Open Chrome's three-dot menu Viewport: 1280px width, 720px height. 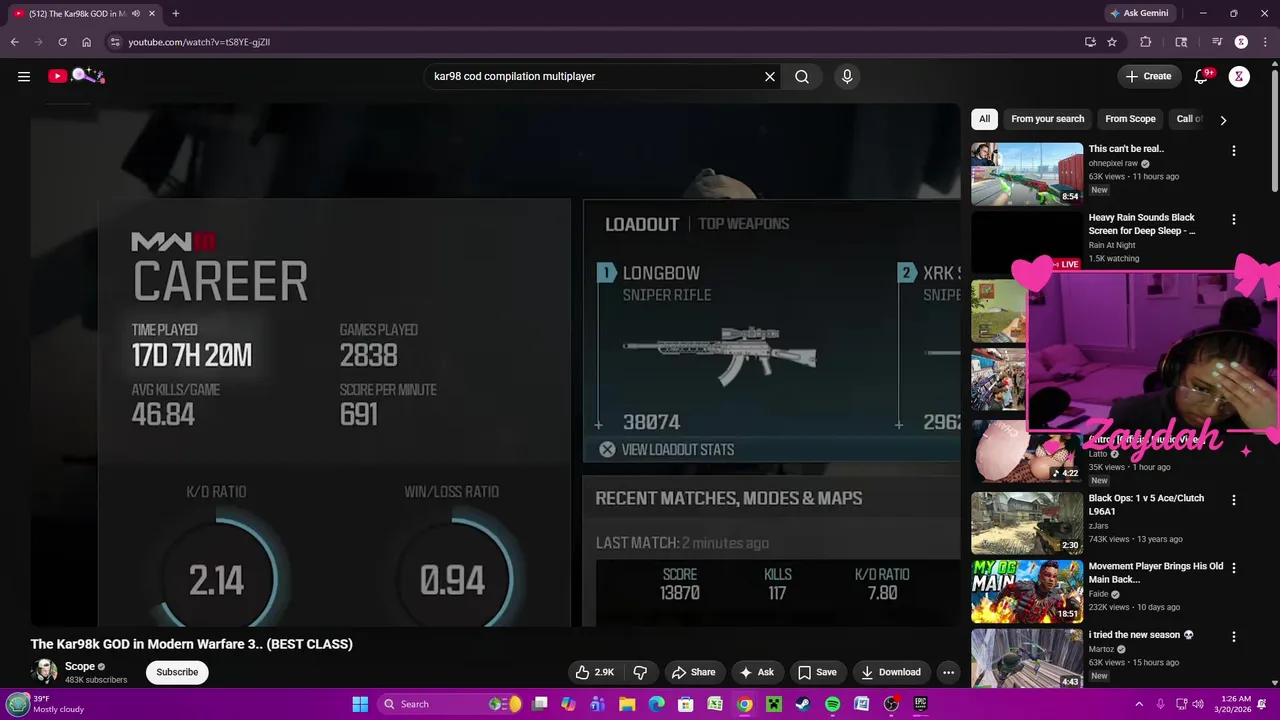(1265, 42)
